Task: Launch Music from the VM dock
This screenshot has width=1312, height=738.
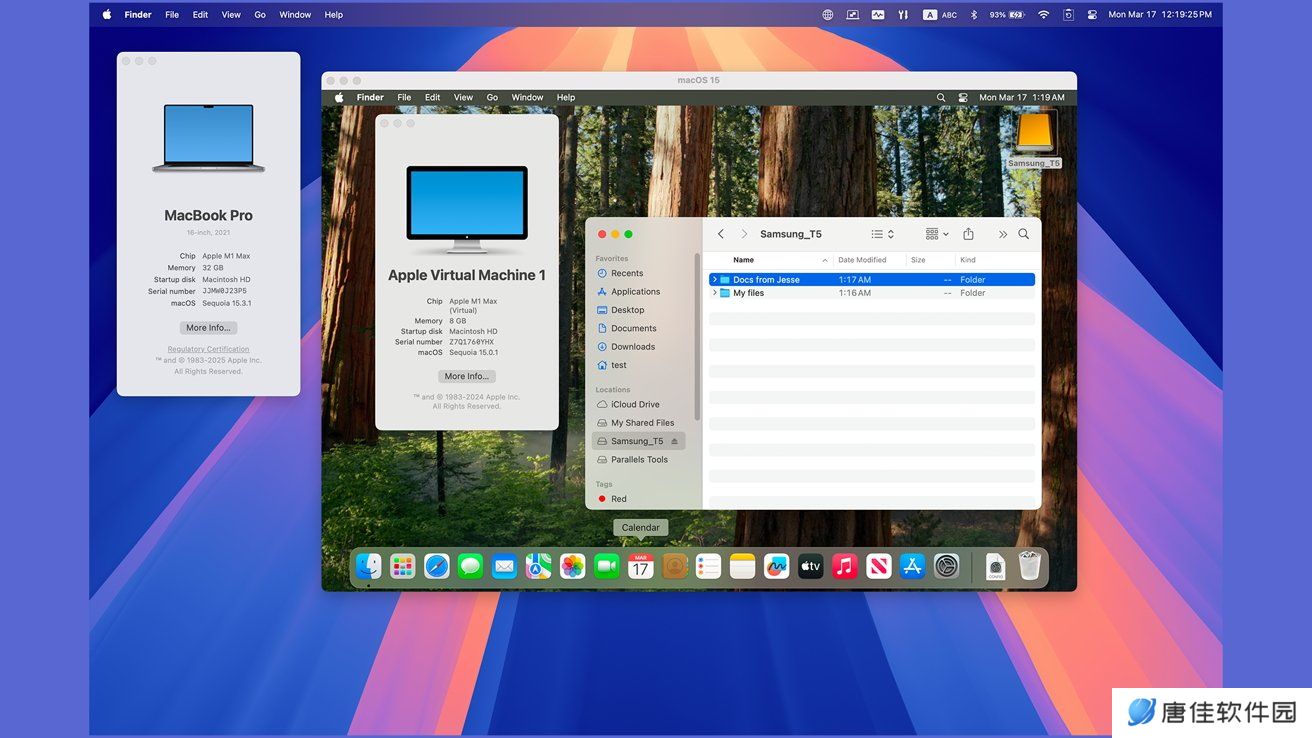Action: click(845, 567)
